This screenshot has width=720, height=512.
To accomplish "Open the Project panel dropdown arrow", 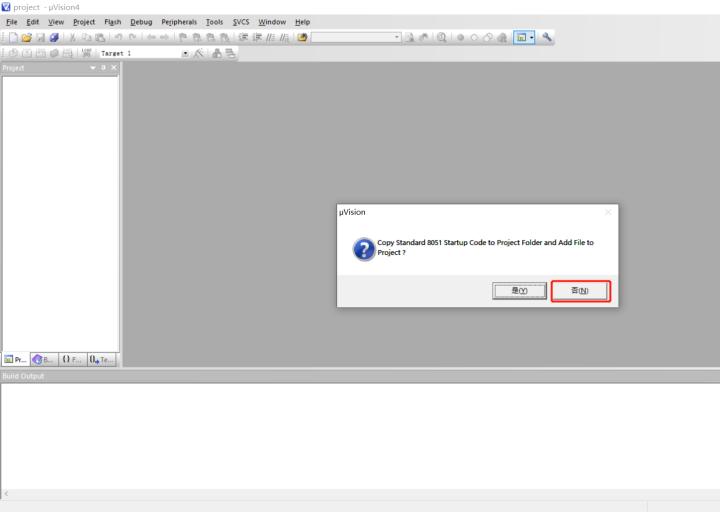I will click(93, 68).
